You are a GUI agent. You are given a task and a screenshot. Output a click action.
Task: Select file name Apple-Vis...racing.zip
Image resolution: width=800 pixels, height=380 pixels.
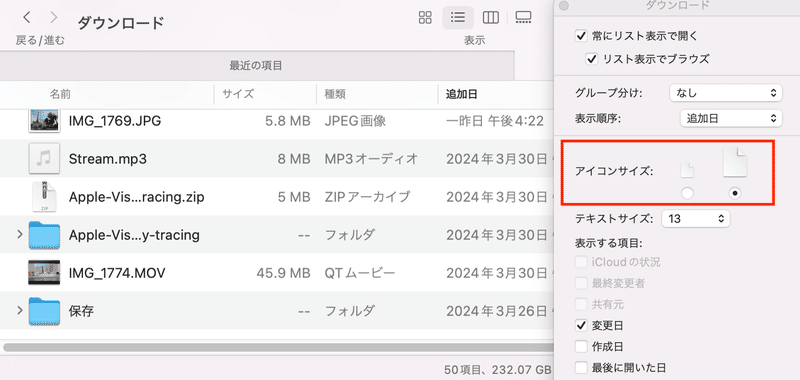tap(136, 197)
